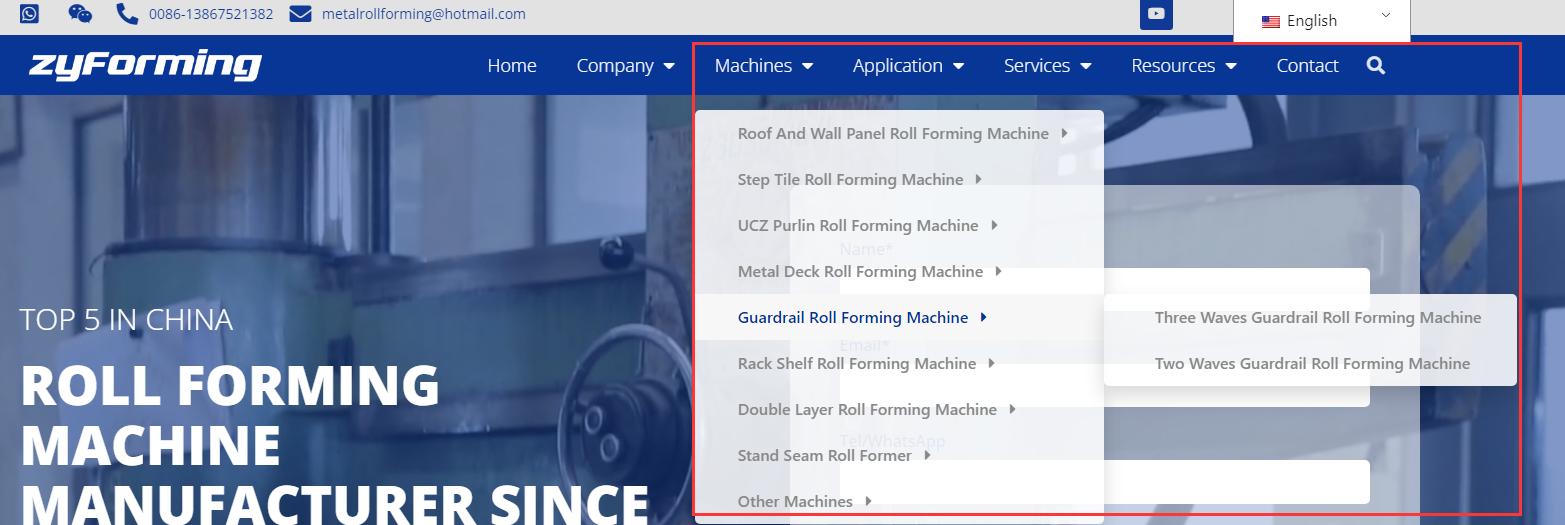1565x525 pixels.
Task: Expand the Company menu
Action: (625, 66)
